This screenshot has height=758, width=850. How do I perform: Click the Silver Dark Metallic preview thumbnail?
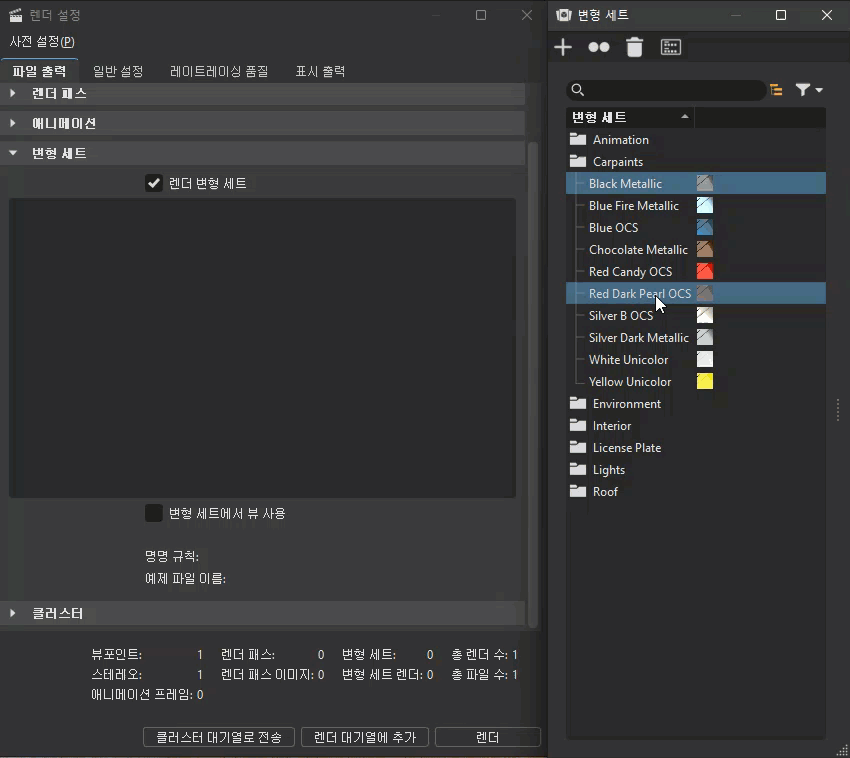click(x=705, y=337)
